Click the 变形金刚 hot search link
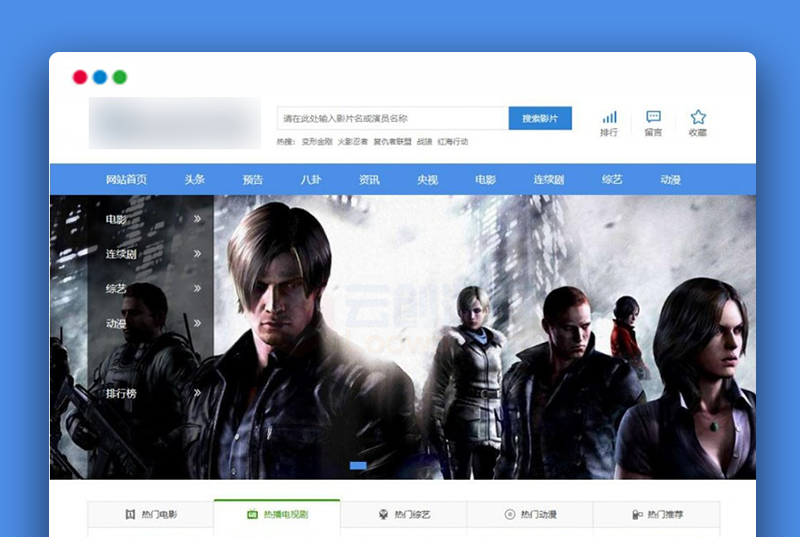The image size is (800, 537). (317, 142)
